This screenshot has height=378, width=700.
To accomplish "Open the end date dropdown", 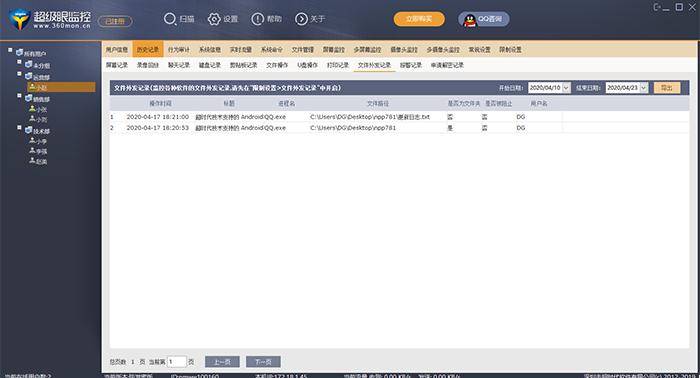I will [644, 87].
